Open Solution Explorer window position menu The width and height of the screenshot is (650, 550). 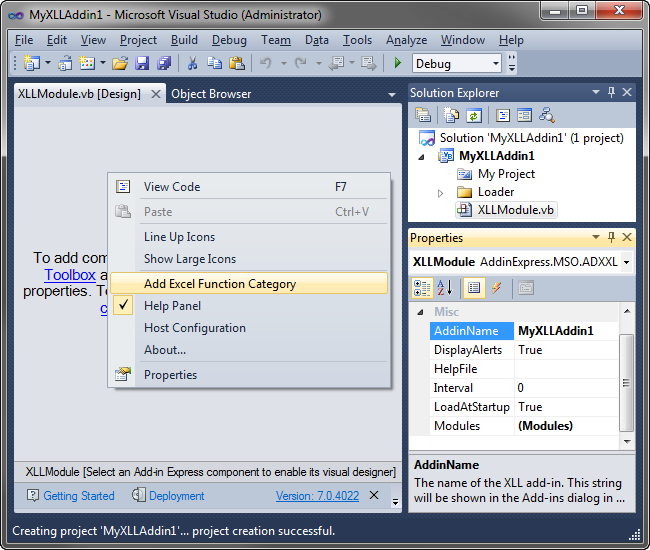point(596,92)
